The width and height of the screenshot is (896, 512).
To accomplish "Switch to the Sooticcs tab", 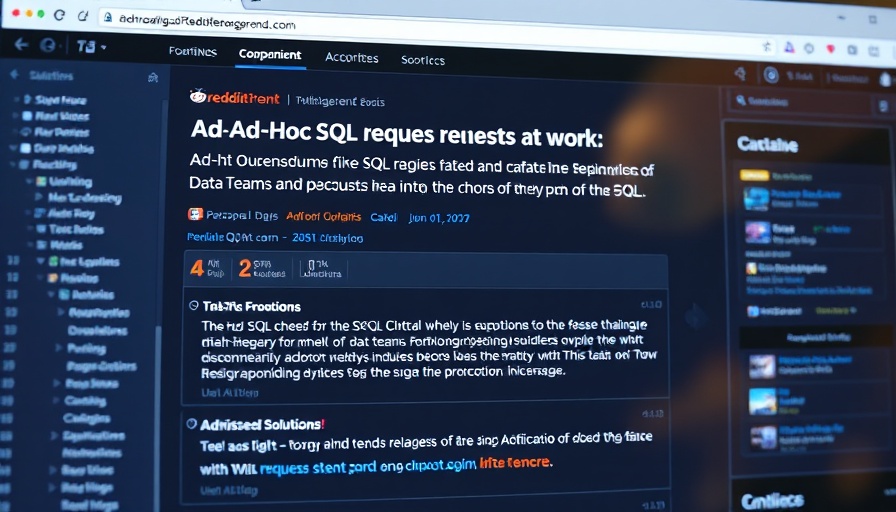I will point(423,59).
